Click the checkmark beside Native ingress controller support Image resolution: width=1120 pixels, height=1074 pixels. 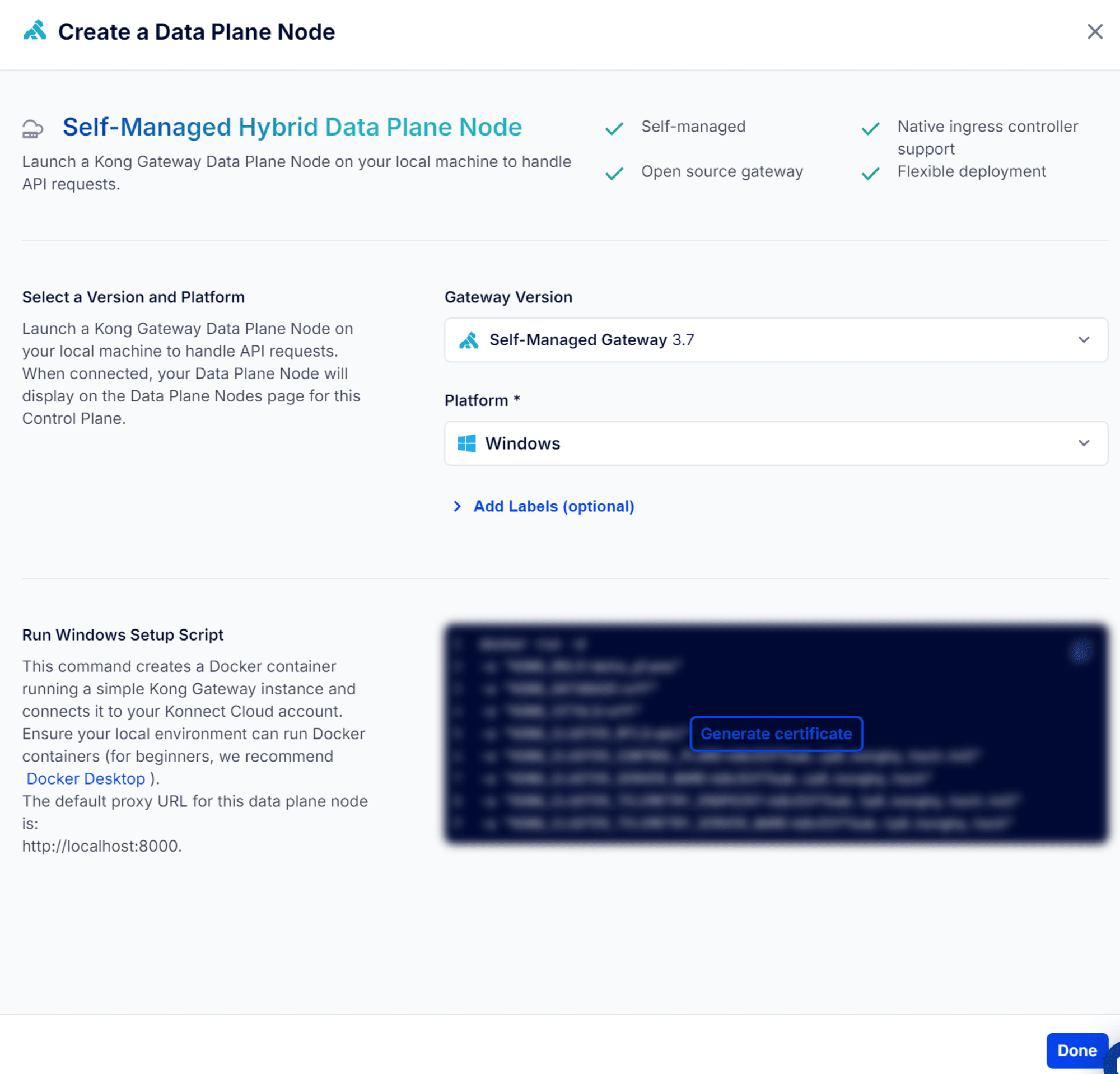870,129
